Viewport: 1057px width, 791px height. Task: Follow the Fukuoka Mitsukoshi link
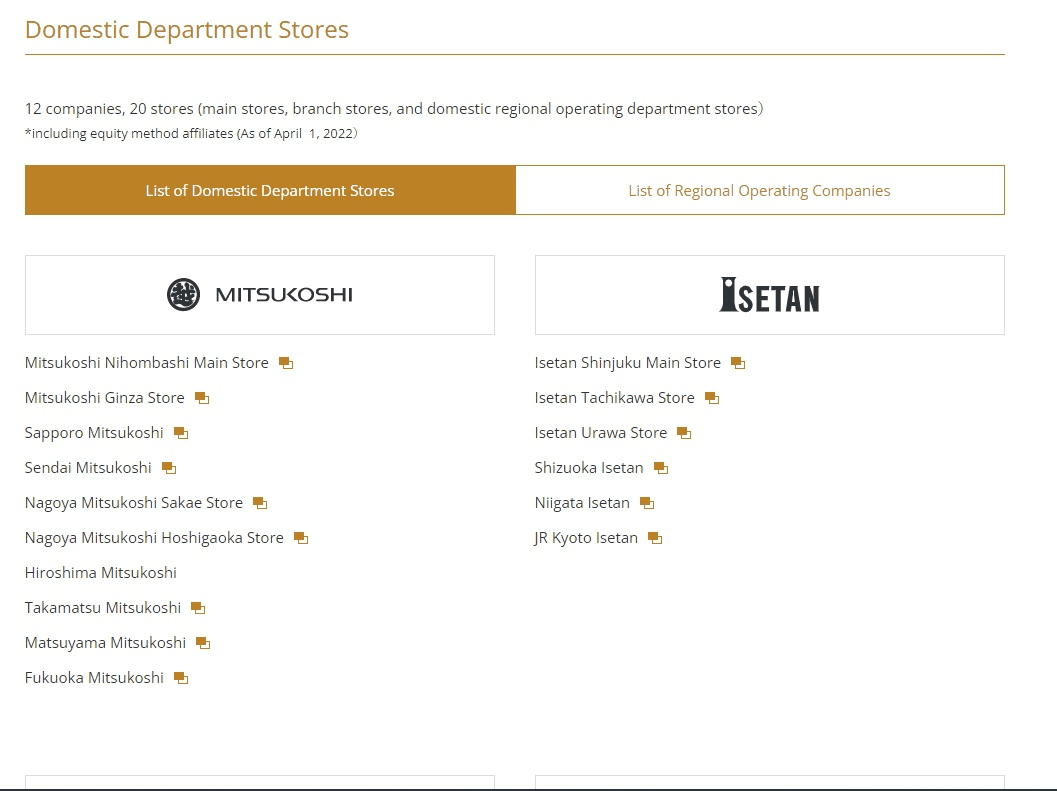tap(94, 678)
